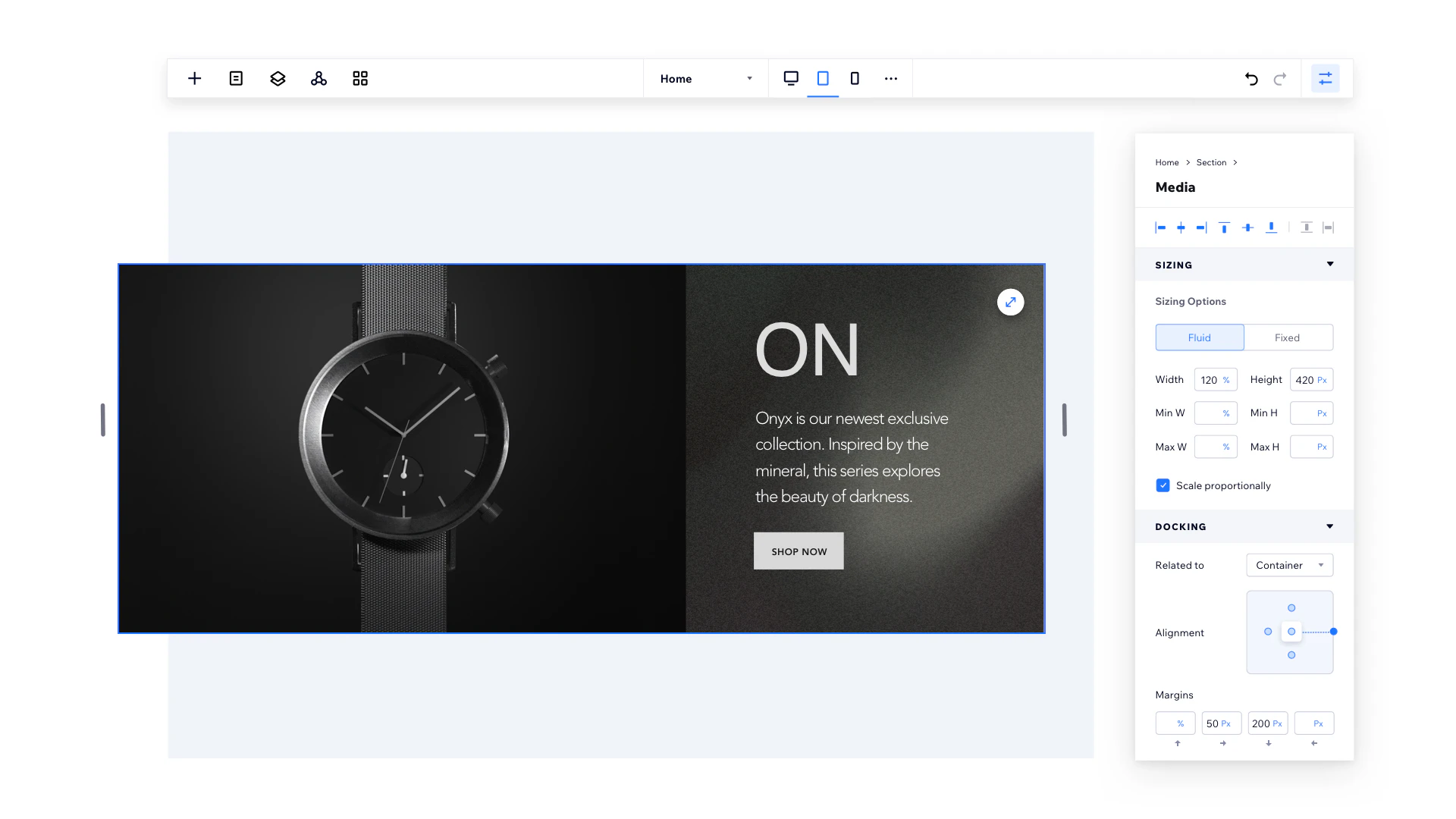The image size is (1456, 819).
Task: Open the Home page dropdown
Action: 704,78
